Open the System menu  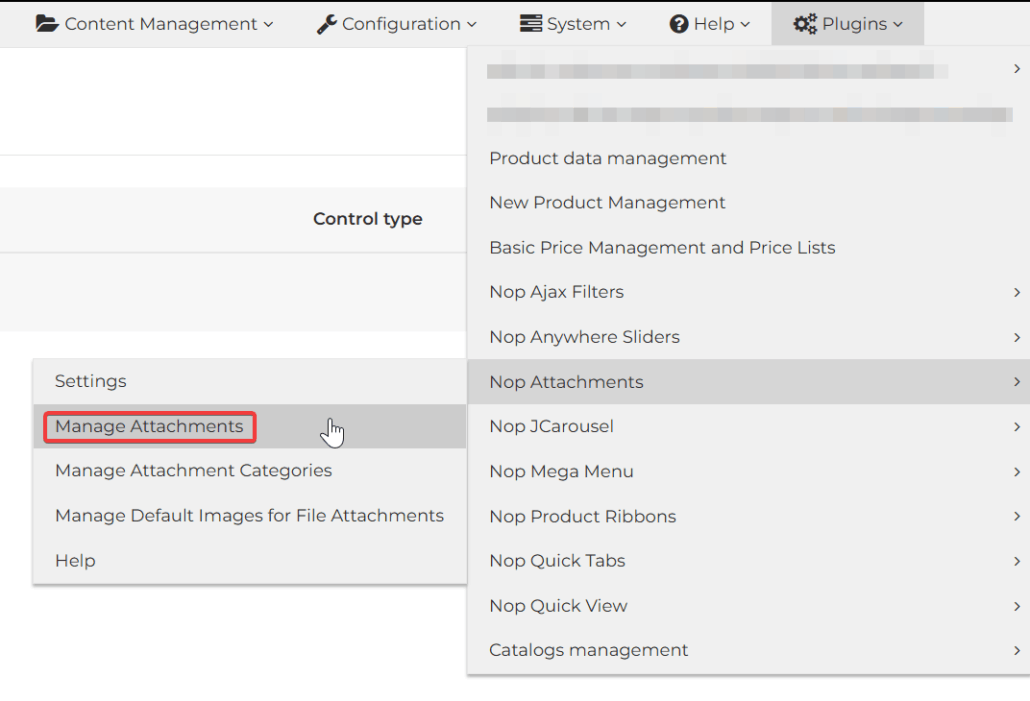point(573,24)
